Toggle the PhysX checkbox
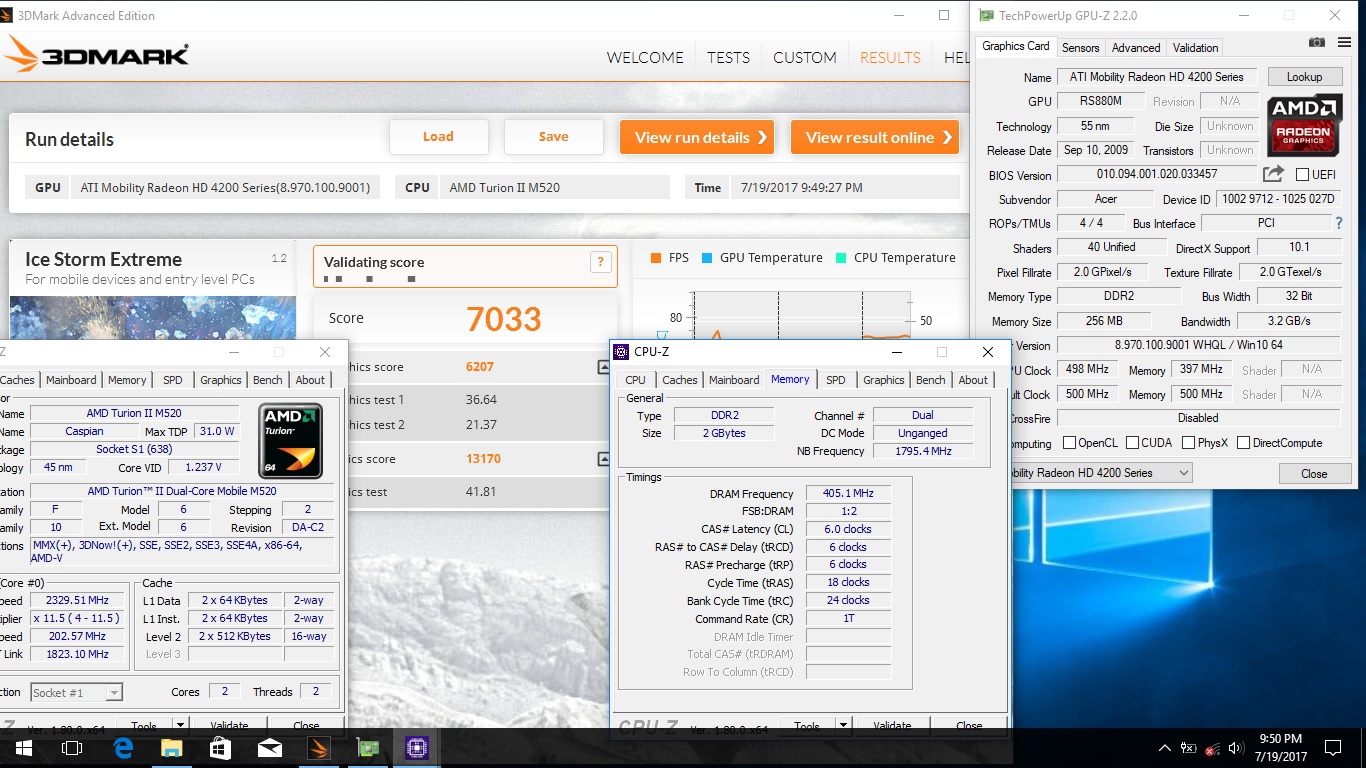1366x768 pixels. [x=1188, y=443]
